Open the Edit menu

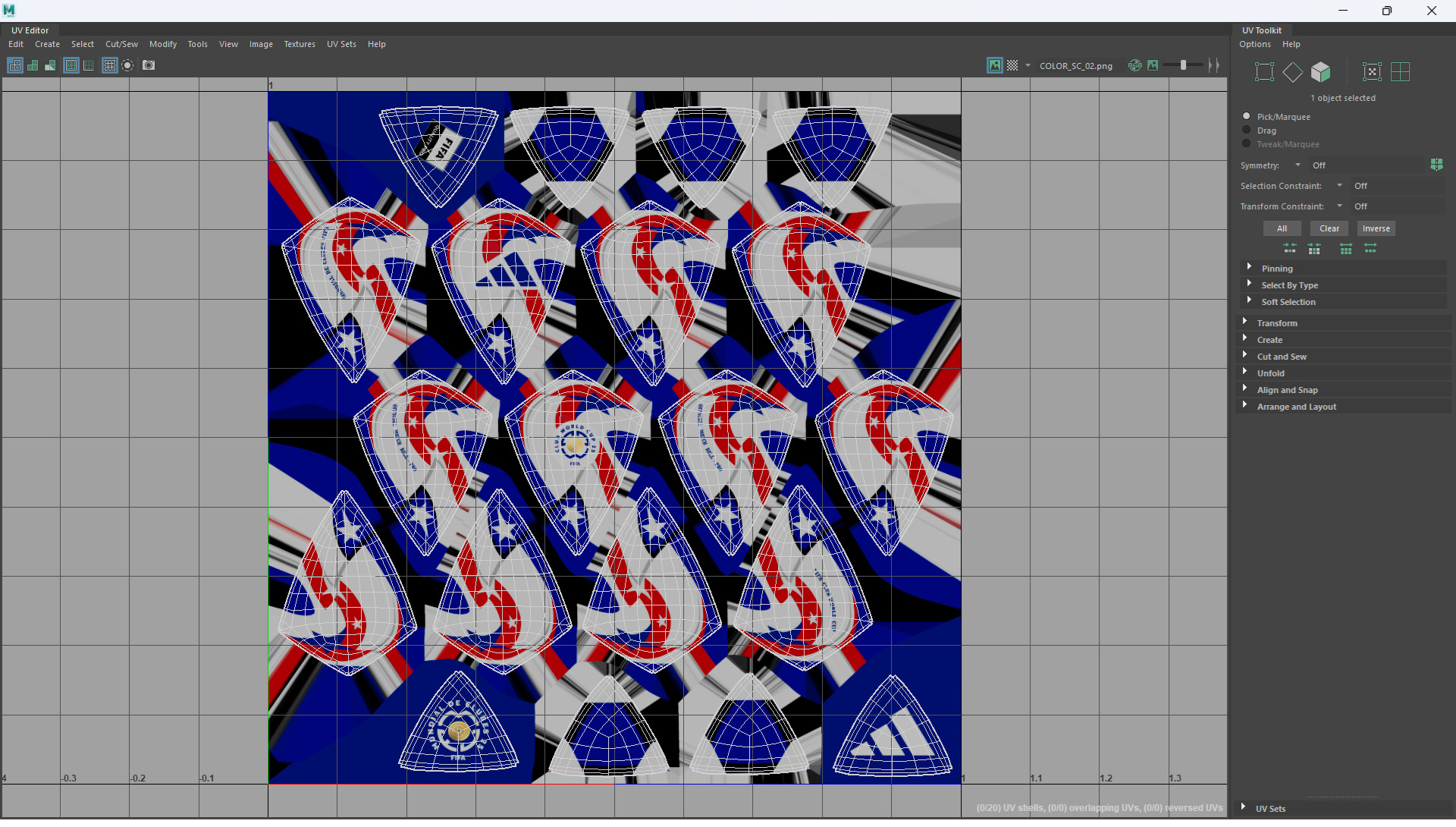[16, 45]
